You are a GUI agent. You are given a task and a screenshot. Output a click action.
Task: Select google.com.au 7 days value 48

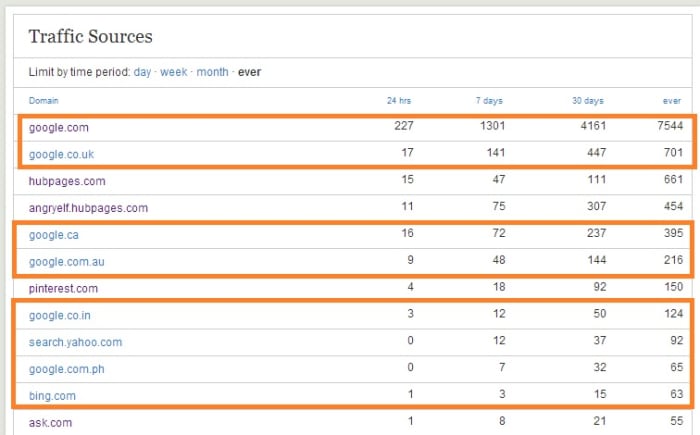point(499,260)
